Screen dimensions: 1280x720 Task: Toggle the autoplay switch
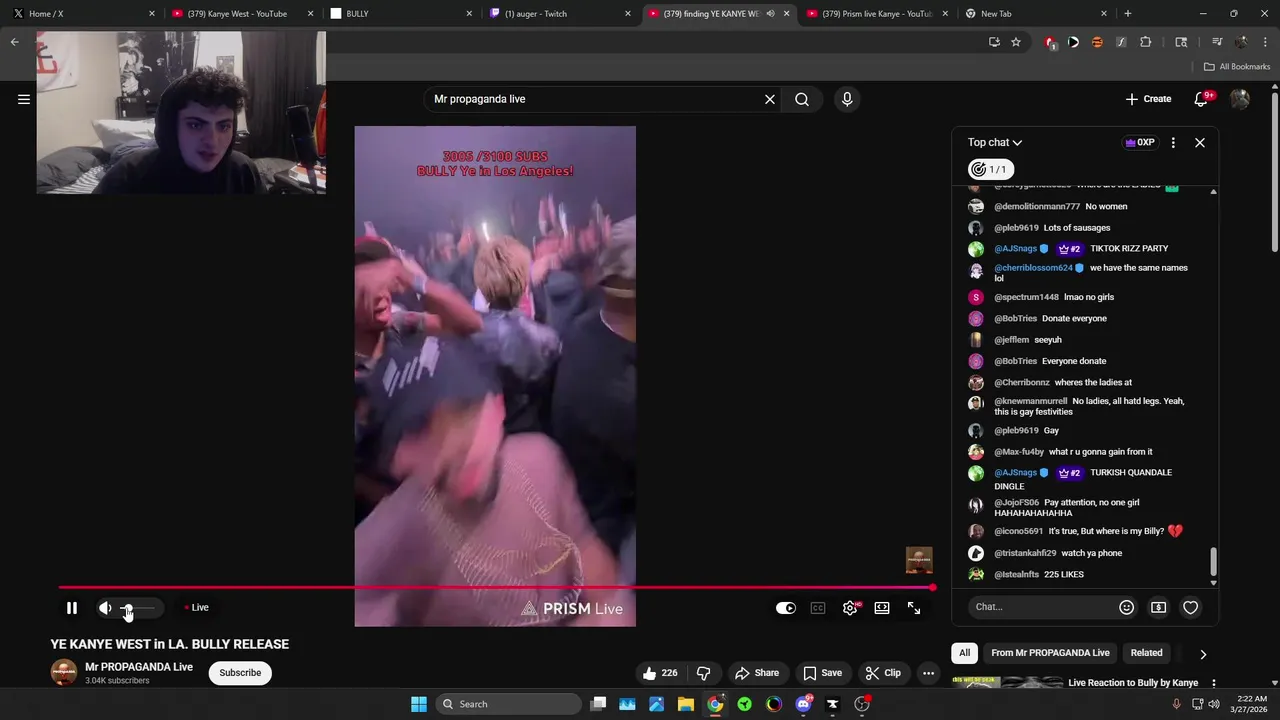786,608
